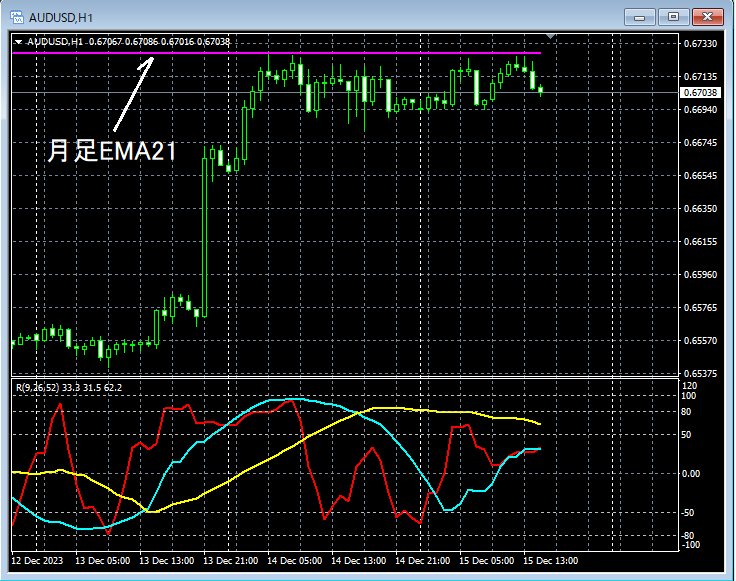
Task: Click the AUDUSD,H1 OHLC header text
Action: 129,42
